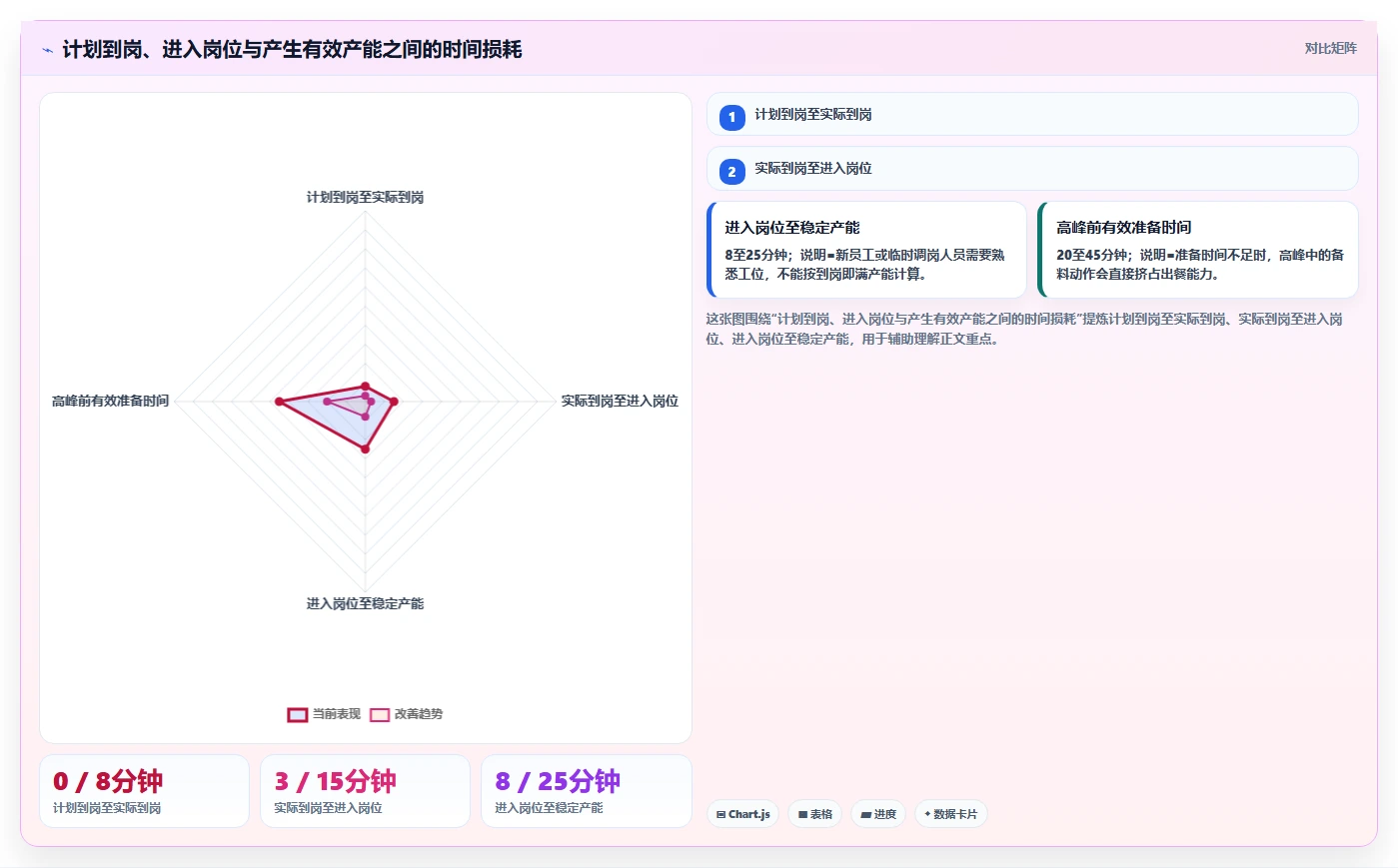Click the 进度 tag
This screenshot has width=1398, height=868.
click(878, 814)
